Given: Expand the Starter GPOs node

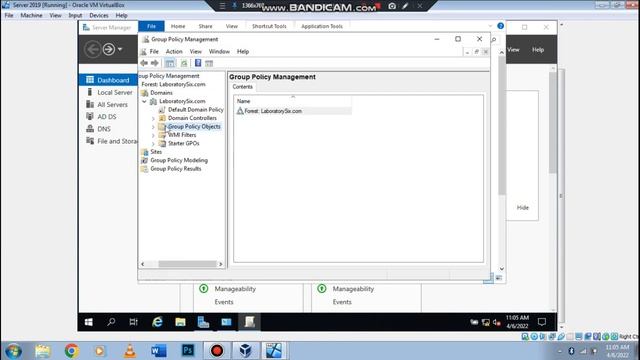Looking at the screenshot, I should click(x=153, y=144).
